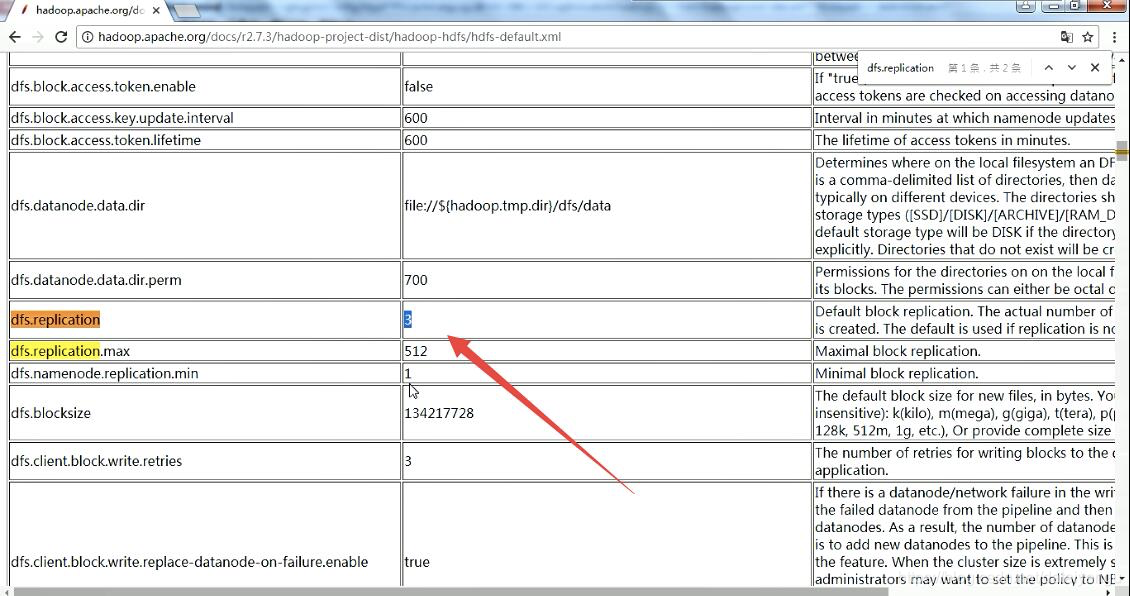The image size is (1130, 596).
Task: Reload the page with refresh icon
Action: tap(61, 37)
